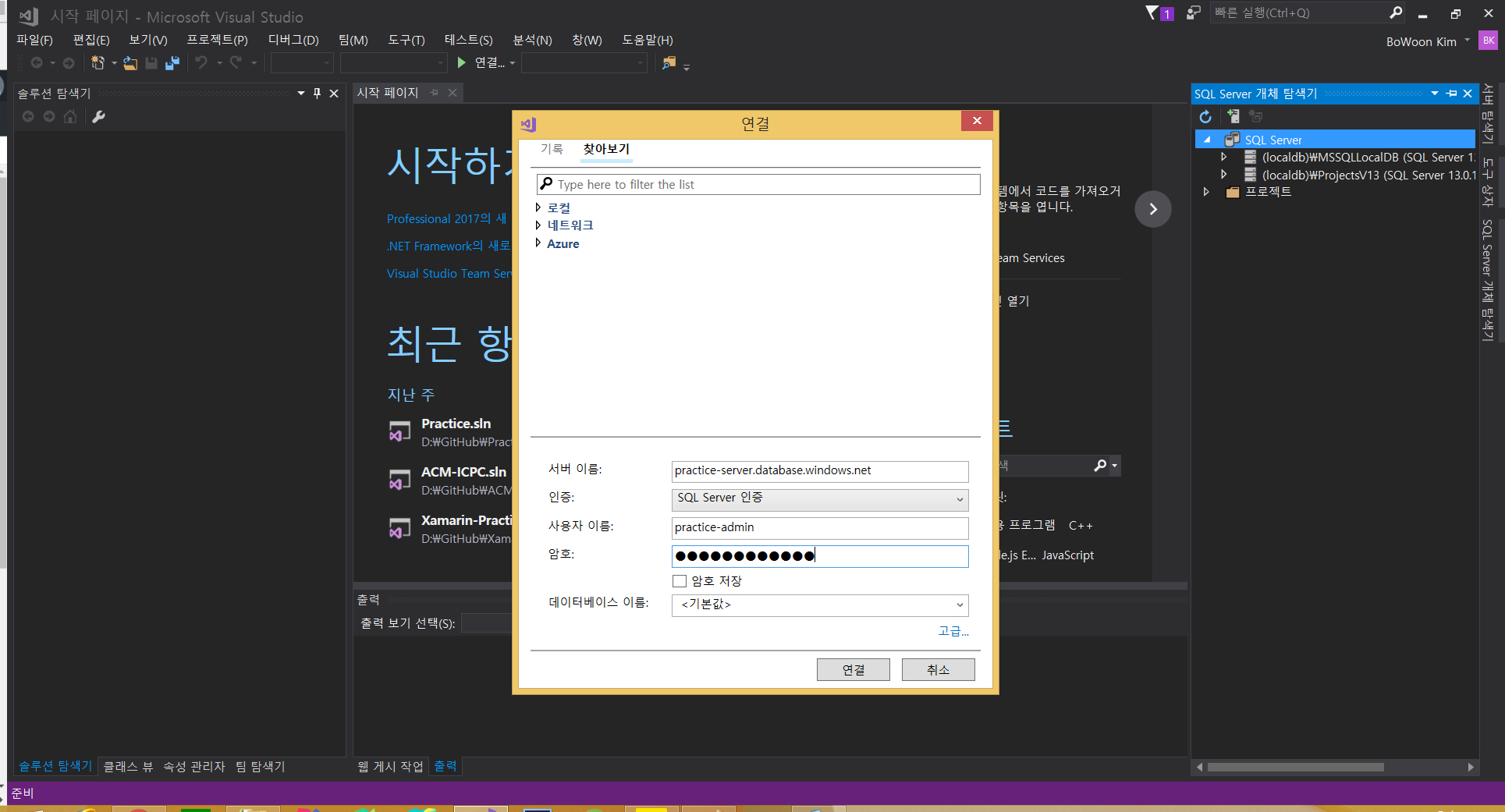Click the auto-hide pin of SQL Server 개체 탐색기
1505x812 pixels.
tap(1451, 94)
